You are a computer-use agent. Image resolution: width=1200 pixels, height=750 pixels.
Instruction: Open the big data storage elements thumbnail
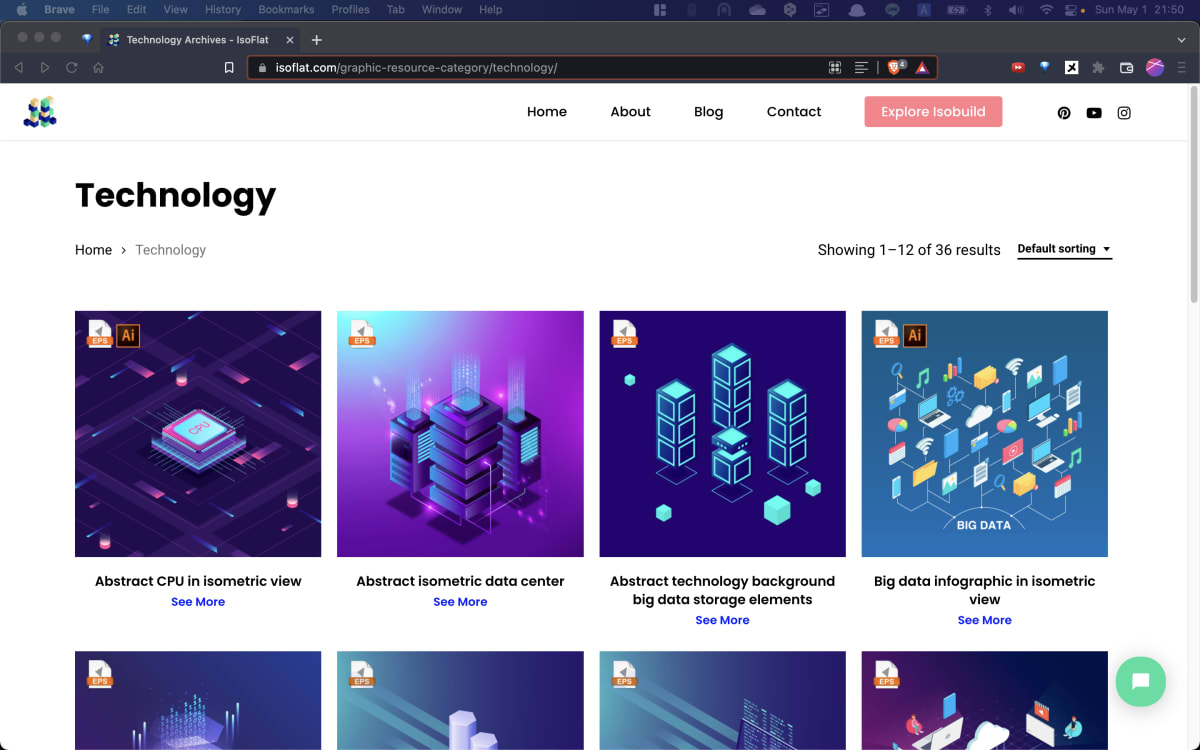(722, 434)
